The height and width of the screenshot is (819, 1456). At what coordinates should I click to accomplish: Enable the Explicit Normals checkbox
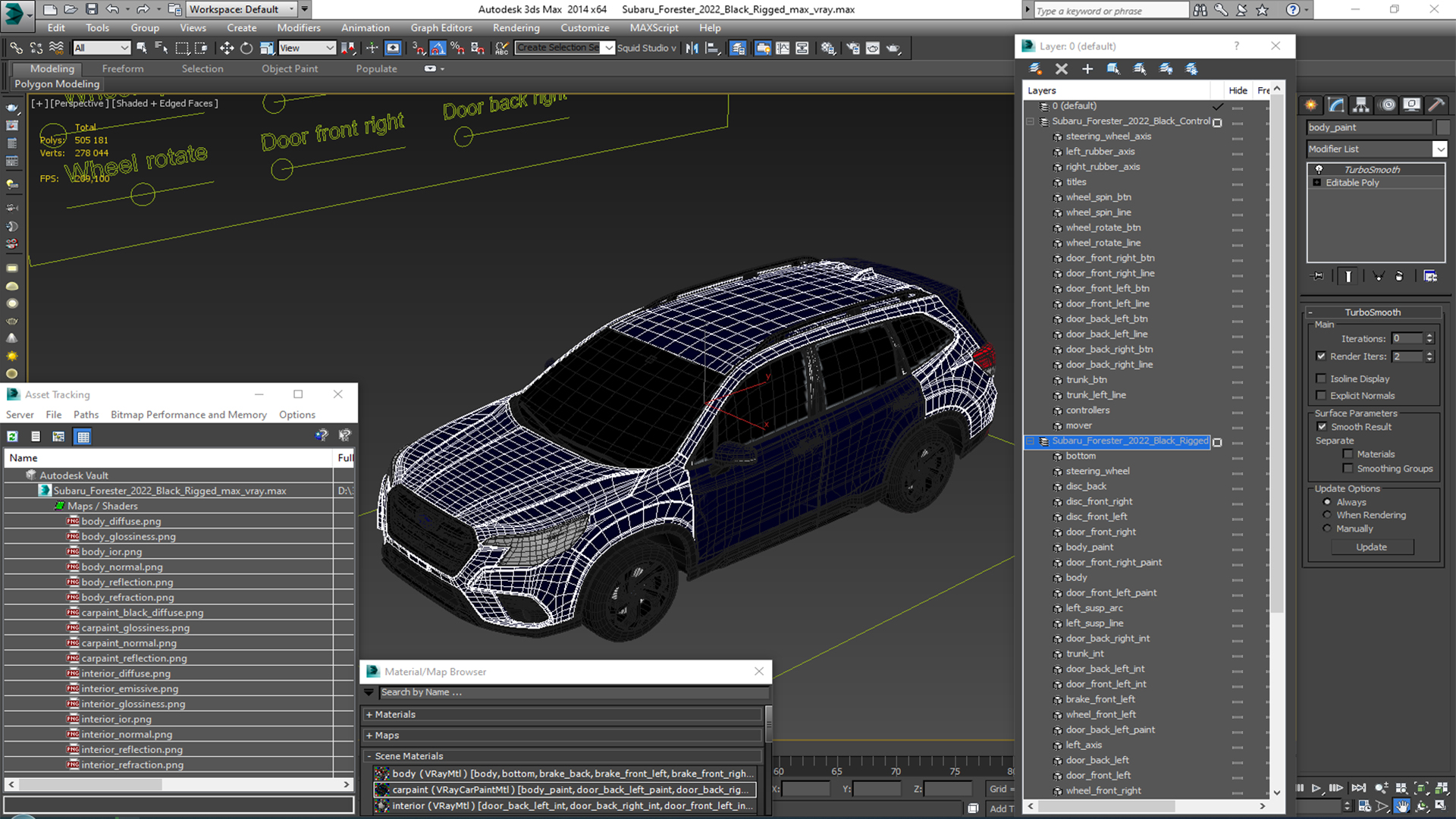pyautogui.click(x=1321, y=395)
